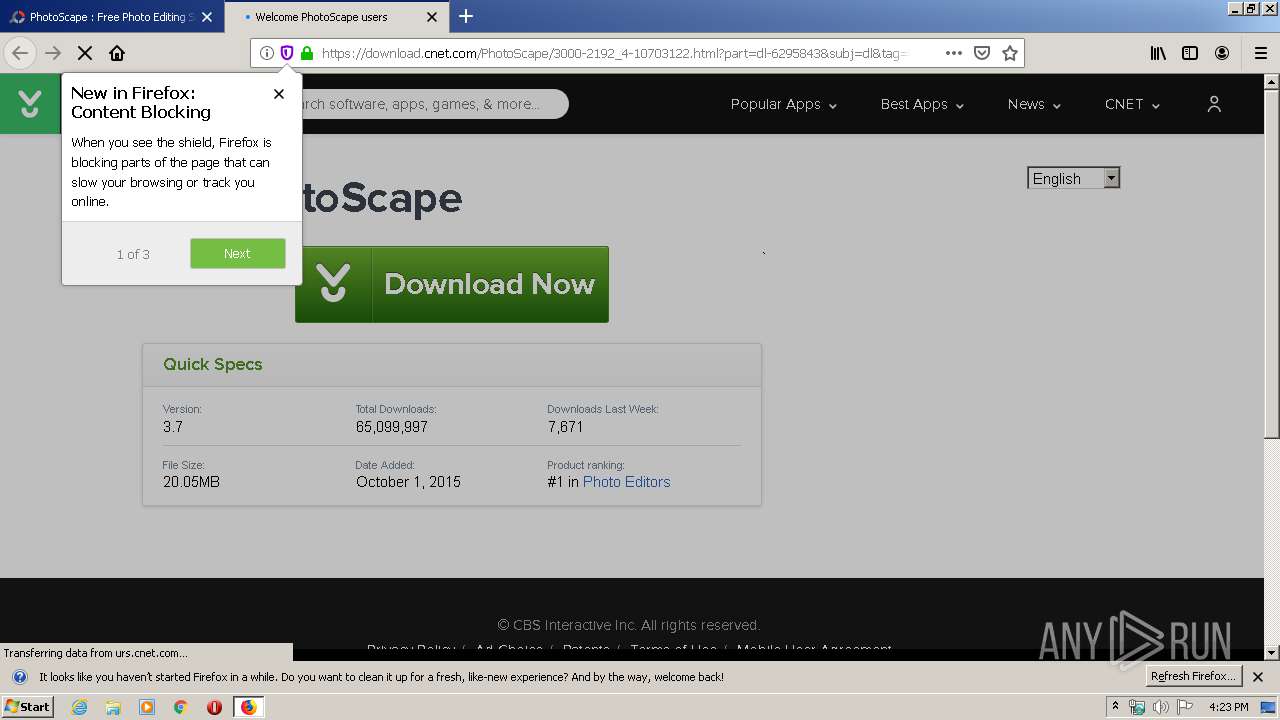Click date added October 1, 2015
1280x720 pixels.
click(x=408, y=482)
